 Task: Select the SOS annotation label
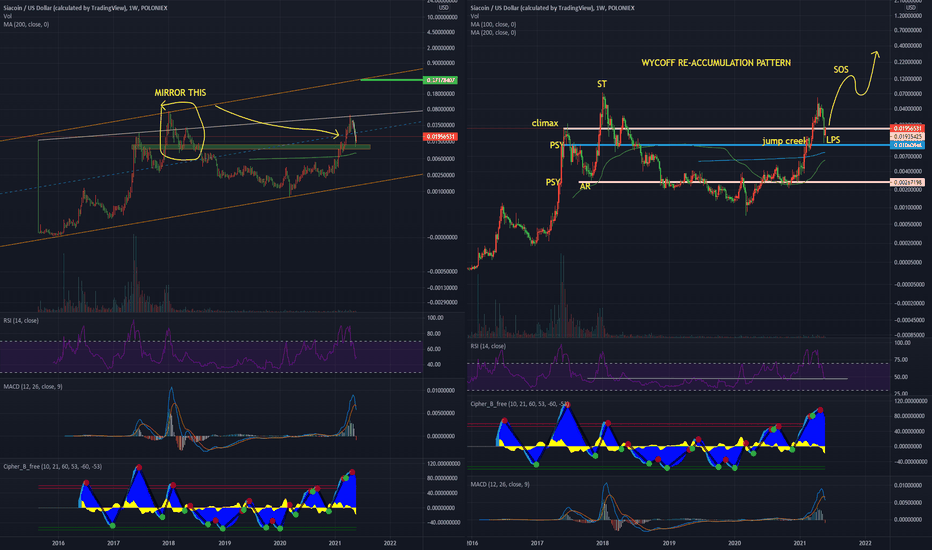pos(841,70)
